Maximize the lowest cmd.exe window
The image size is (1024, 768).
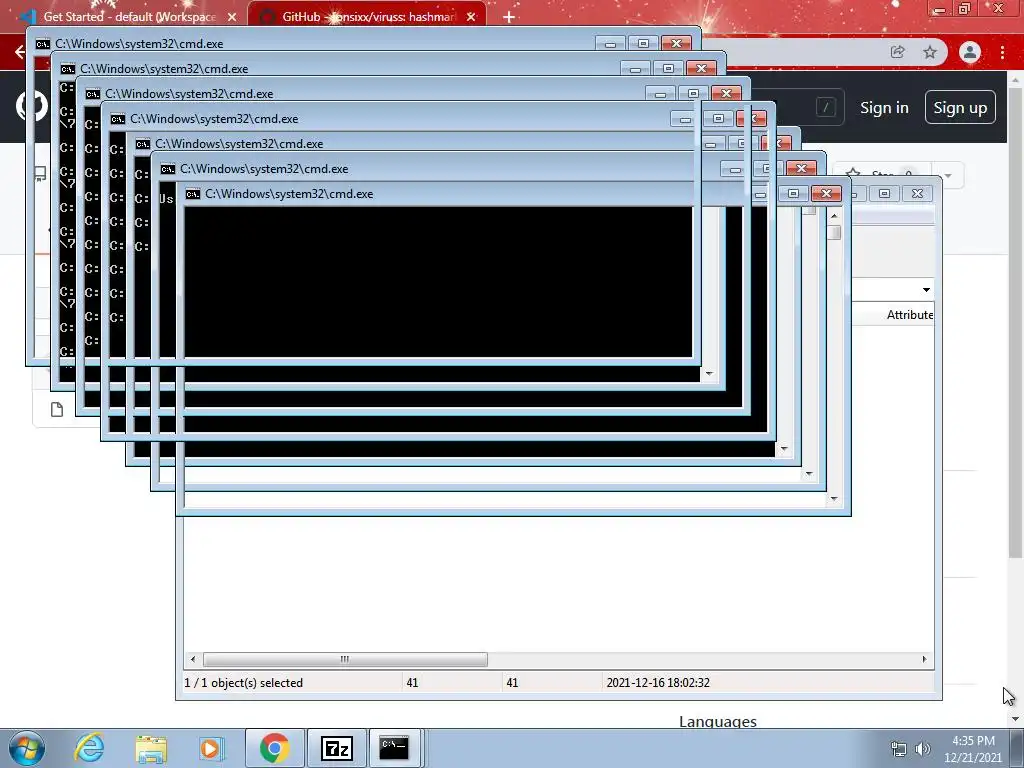coord(793,193)
